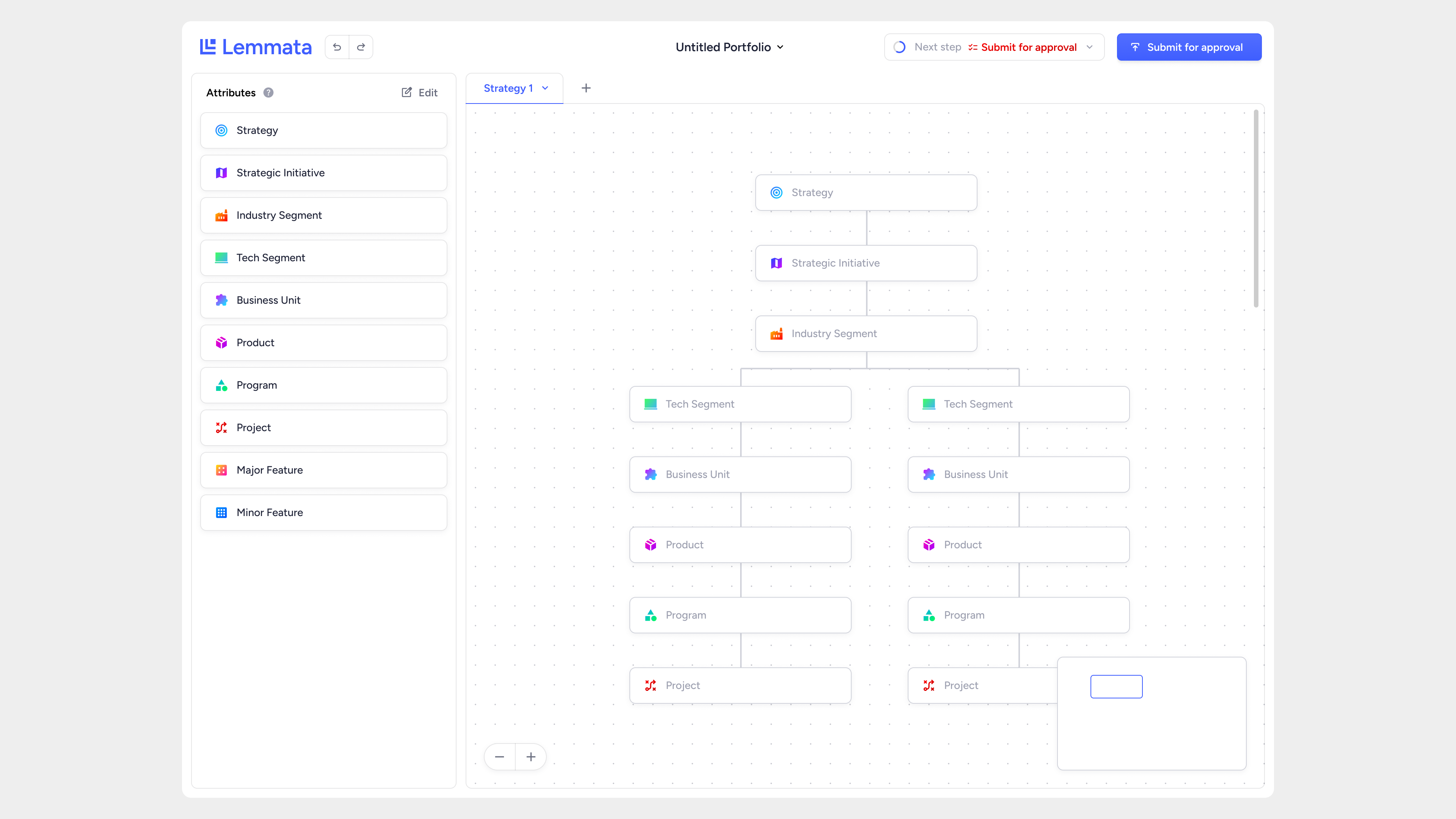Click the Program shapes icon in Attributes

[221, 385]
